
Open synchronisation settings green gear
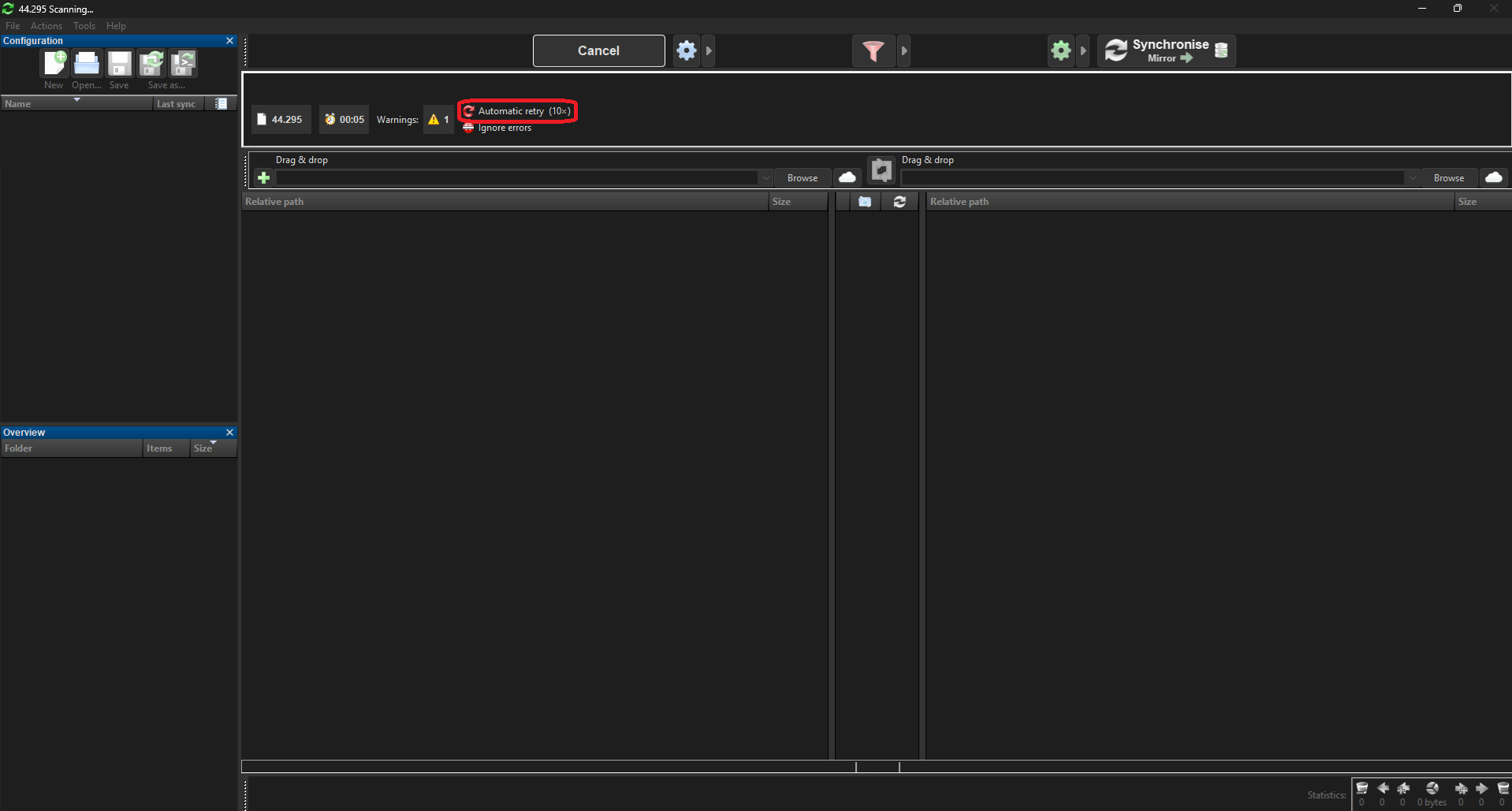pyautogui.click(x=1061, y=50)
